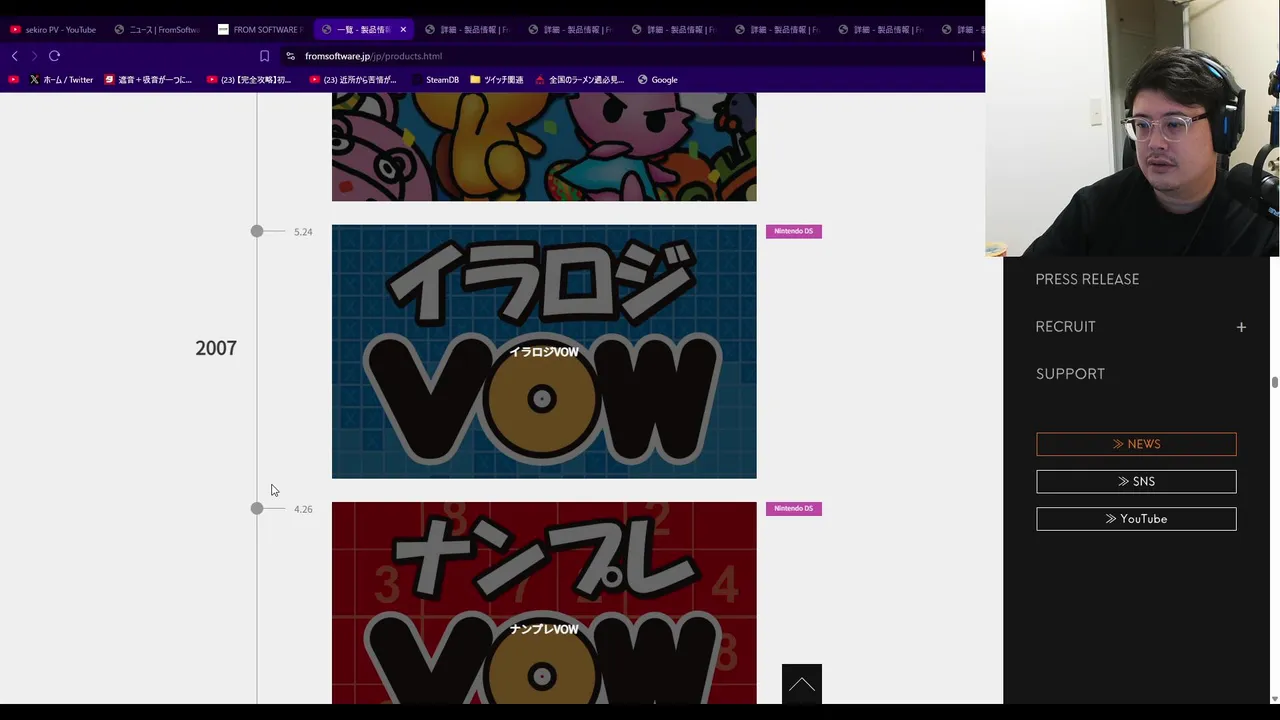
Task: Click the 5.24 release date text
Action: [x=303, y=232]
